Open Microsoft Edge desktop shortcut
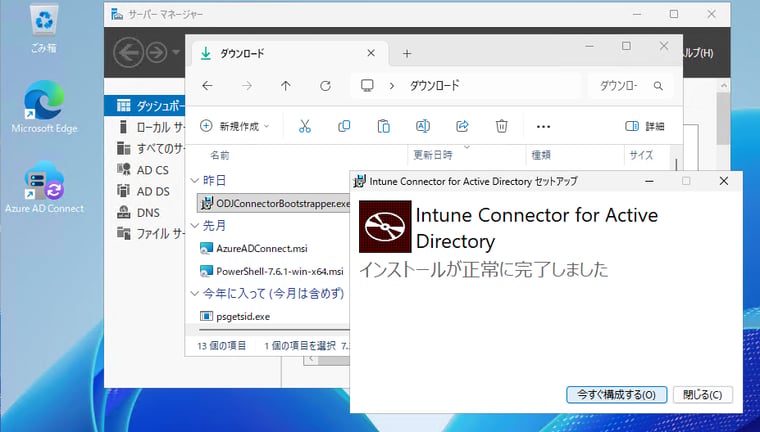The width and height of the screenshot is (760, 432). 44,107
